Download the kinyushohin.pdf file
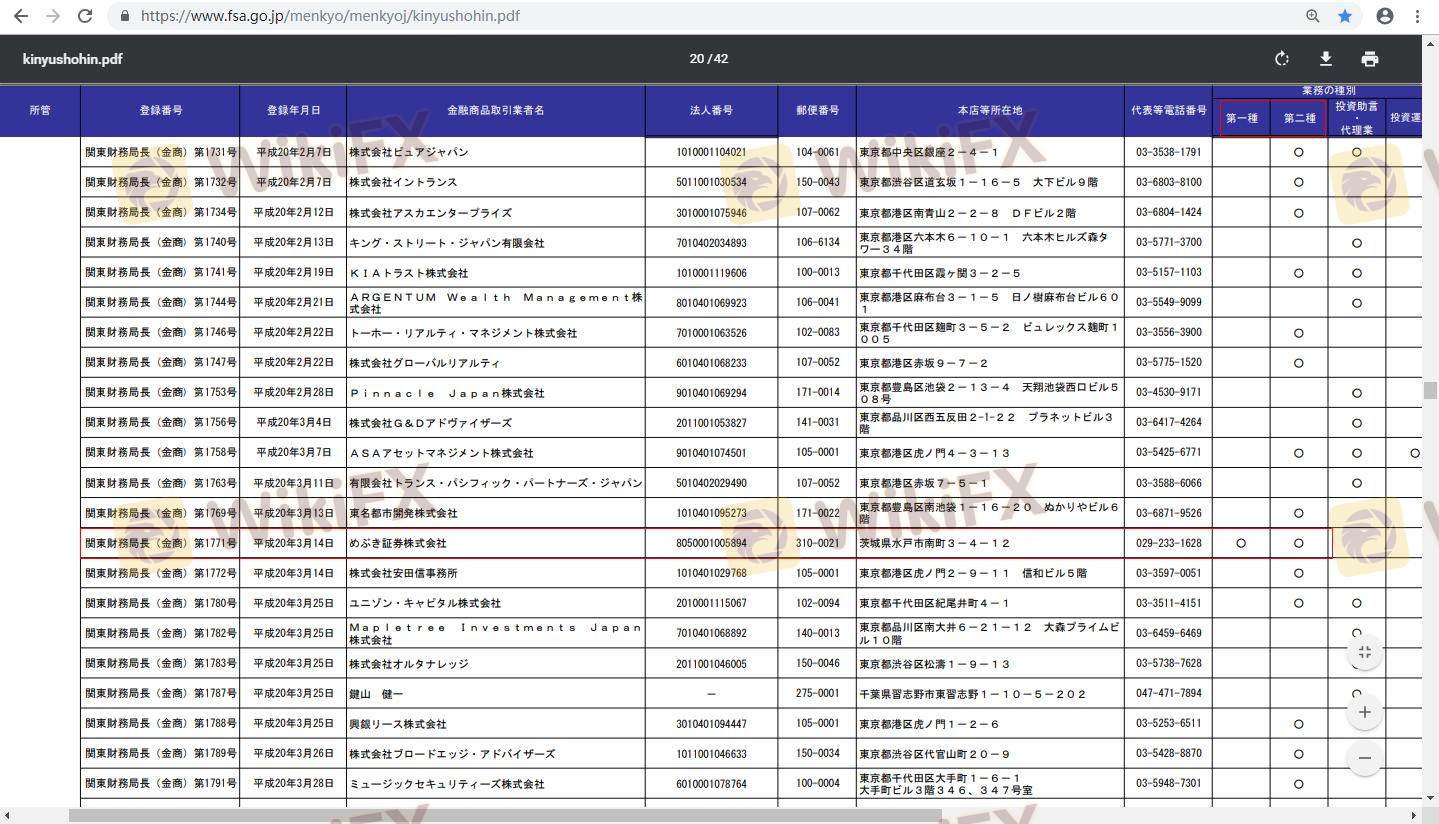 click(x=1326, y=59)
